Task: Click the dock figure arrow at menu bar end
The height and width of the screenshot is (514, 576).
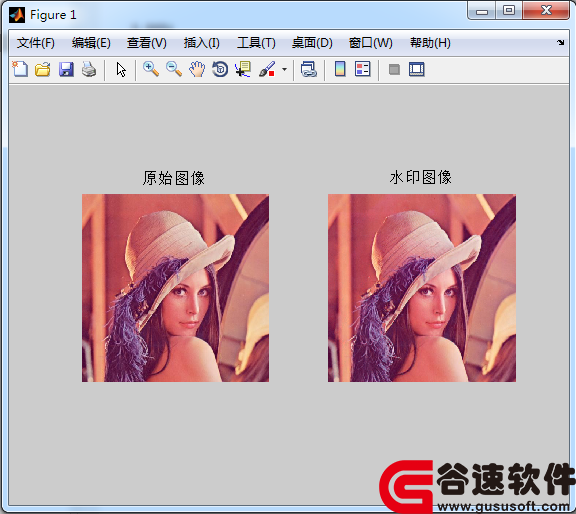Action: [x=561, y=42]
